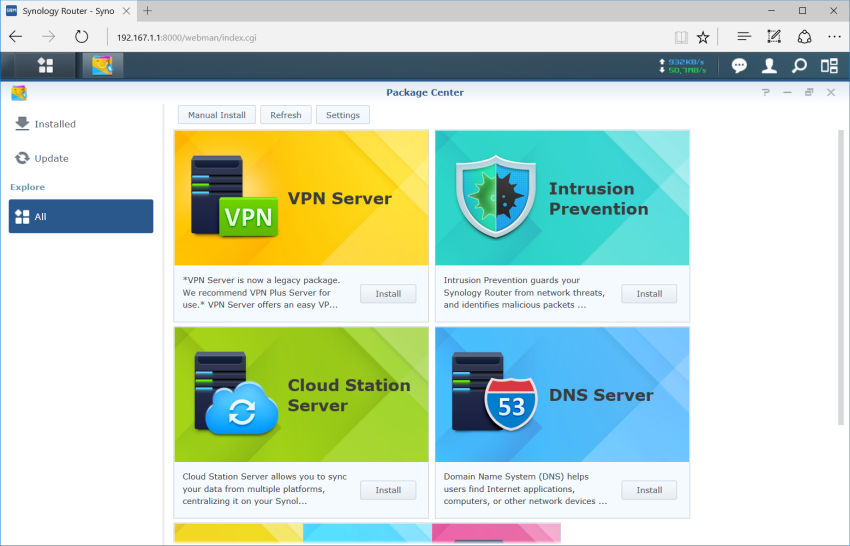Install the Cloud Station Server package
The width and height of the screenshot is (850, 546).
[388, 490]
